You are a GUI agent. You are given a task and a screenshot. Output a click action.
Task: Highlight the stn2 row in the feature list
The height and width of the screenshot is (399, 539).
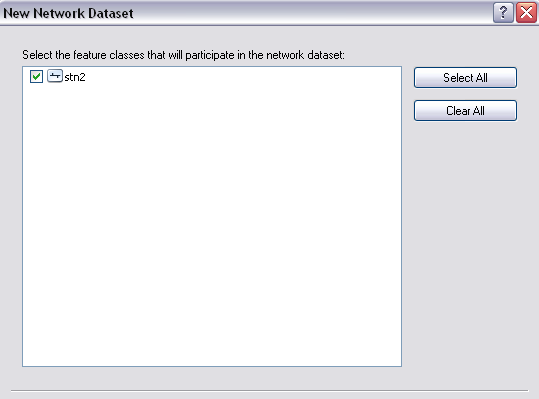click(x=75, y=77)
